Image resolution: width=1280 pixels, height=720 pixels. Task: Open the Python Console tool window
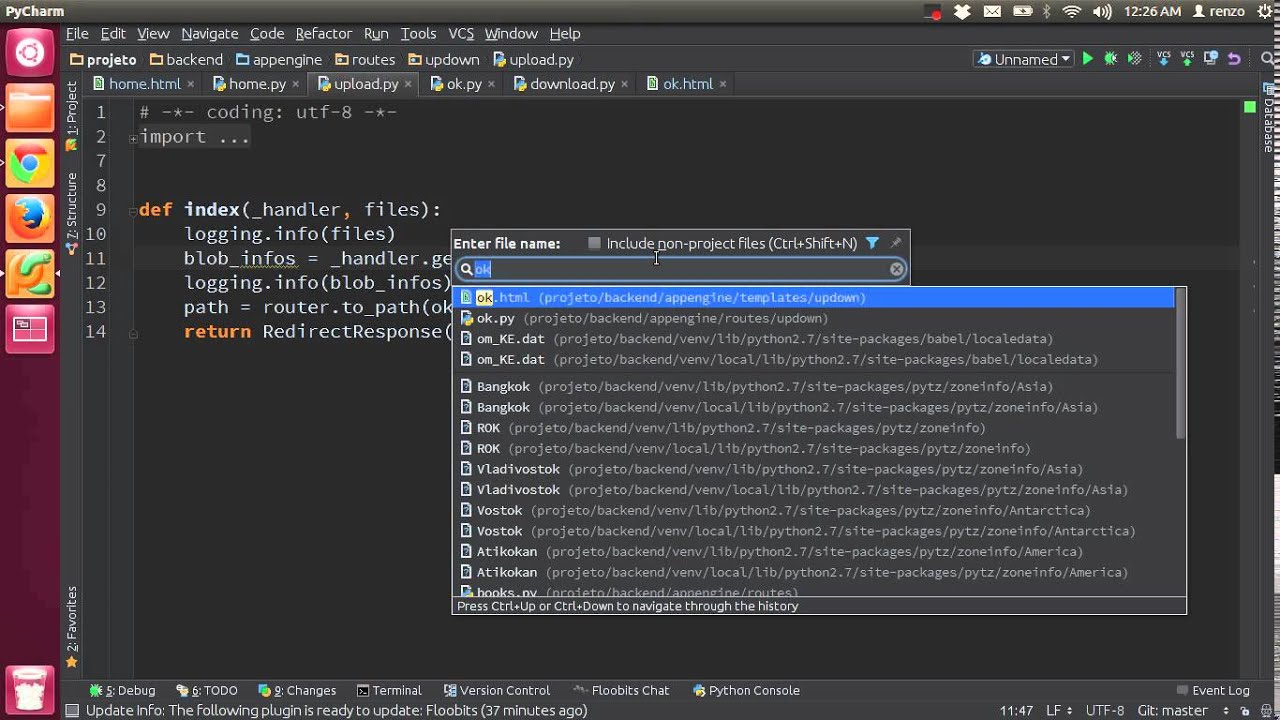pos(746,690)
